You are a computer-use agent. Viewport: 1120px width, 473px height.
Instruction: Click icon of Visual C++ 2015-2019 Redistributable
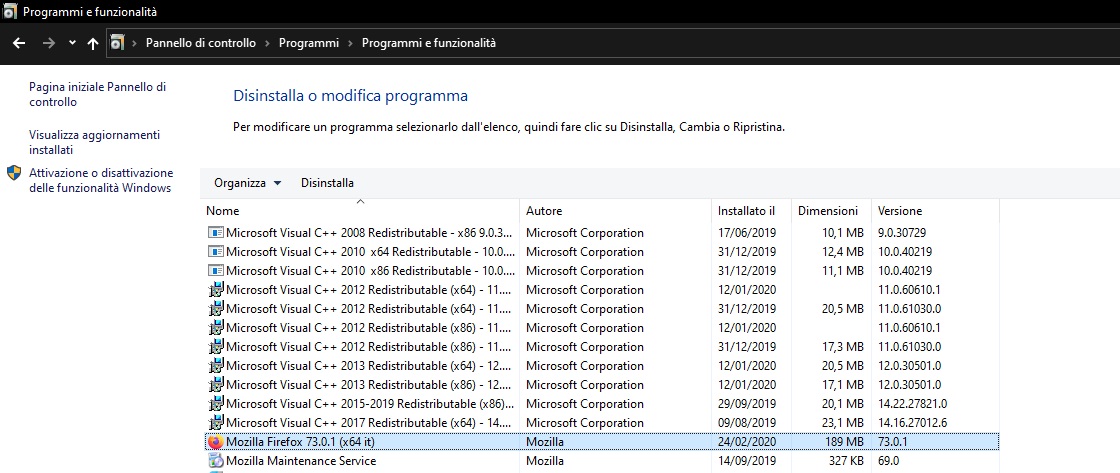(x=216, y=404)
